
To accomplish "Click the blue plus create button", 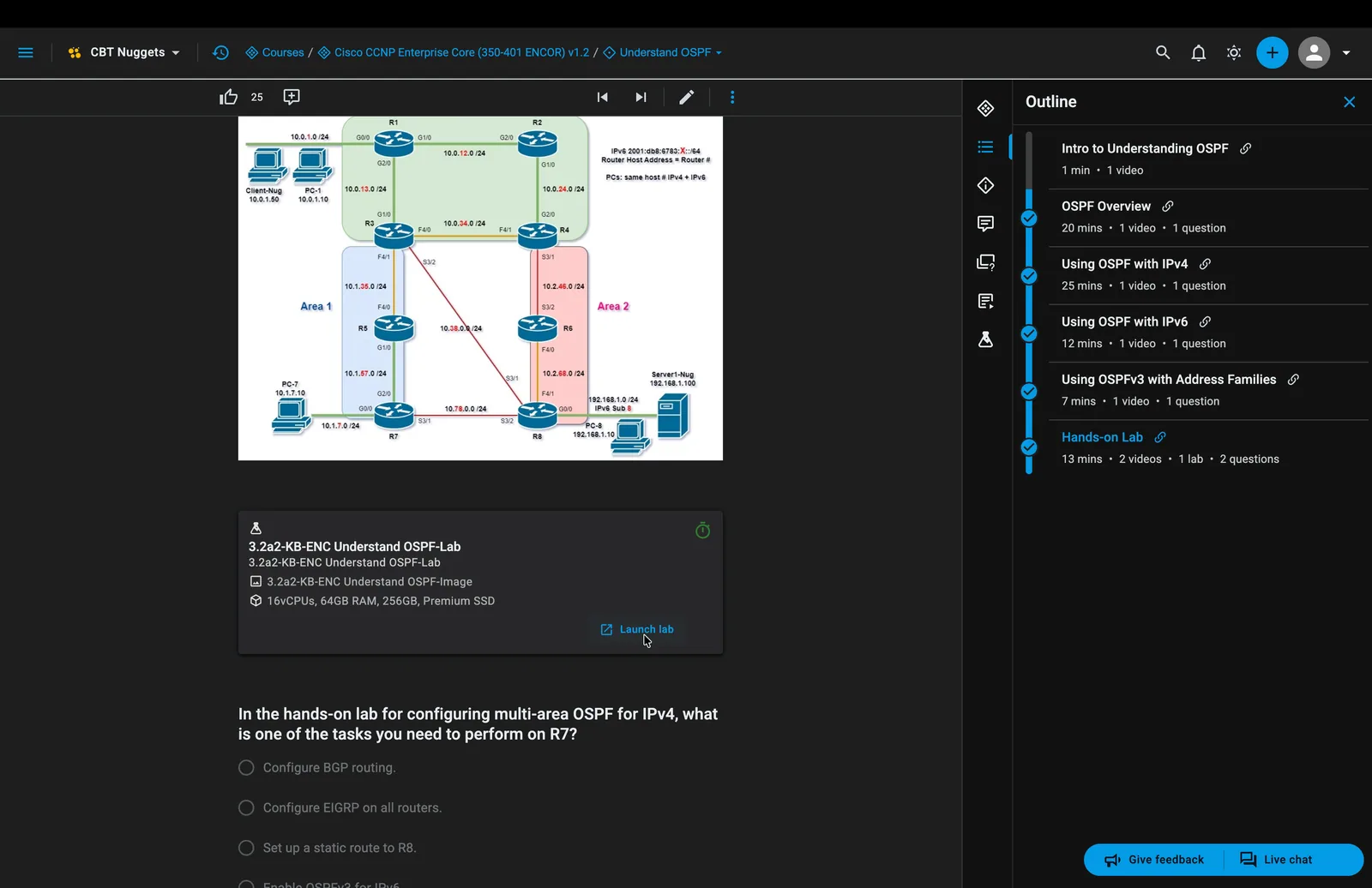I will coord(1273,52).
